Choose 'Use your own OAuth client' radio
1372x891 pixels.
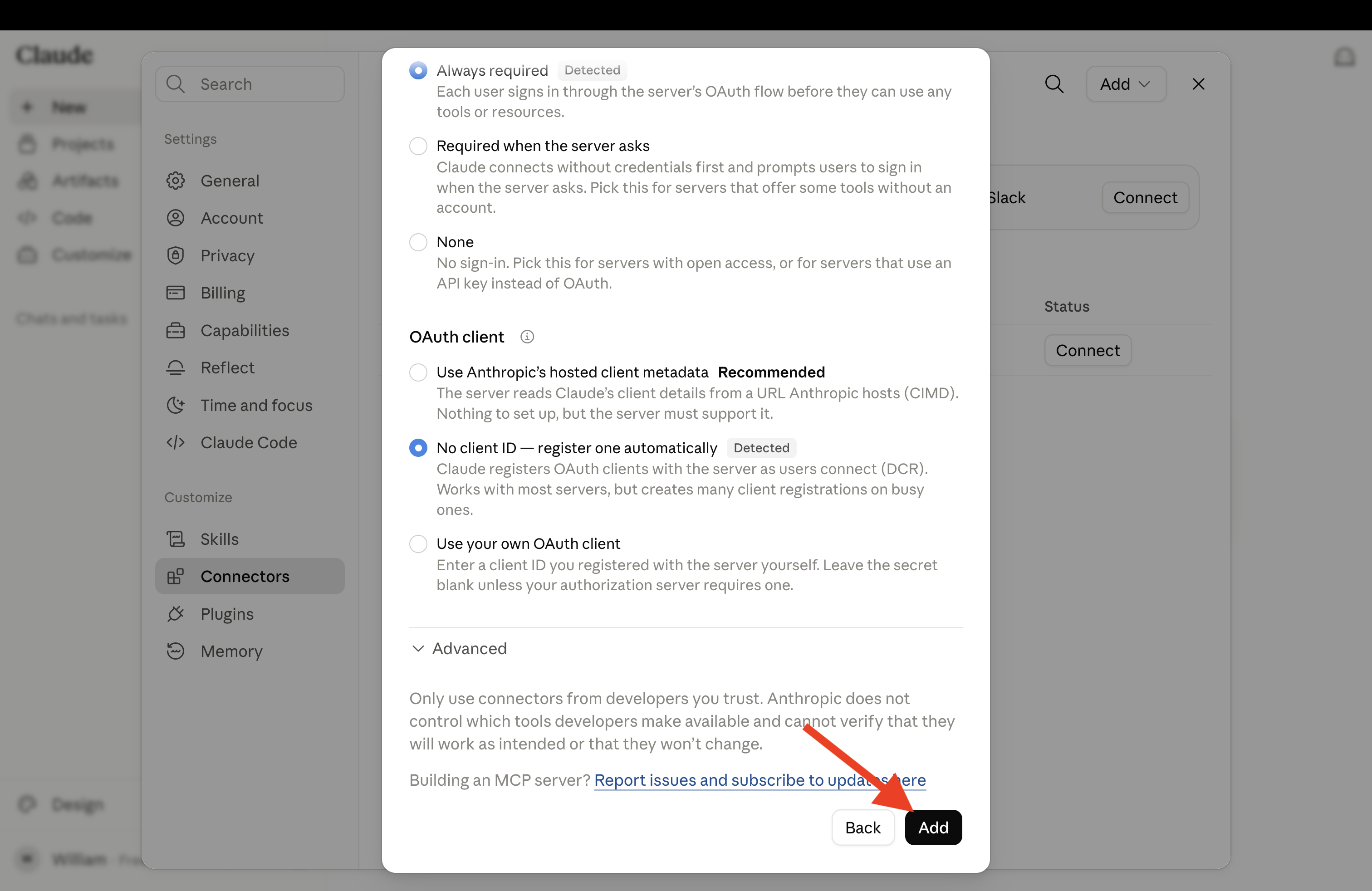click(x=418, y=543)
